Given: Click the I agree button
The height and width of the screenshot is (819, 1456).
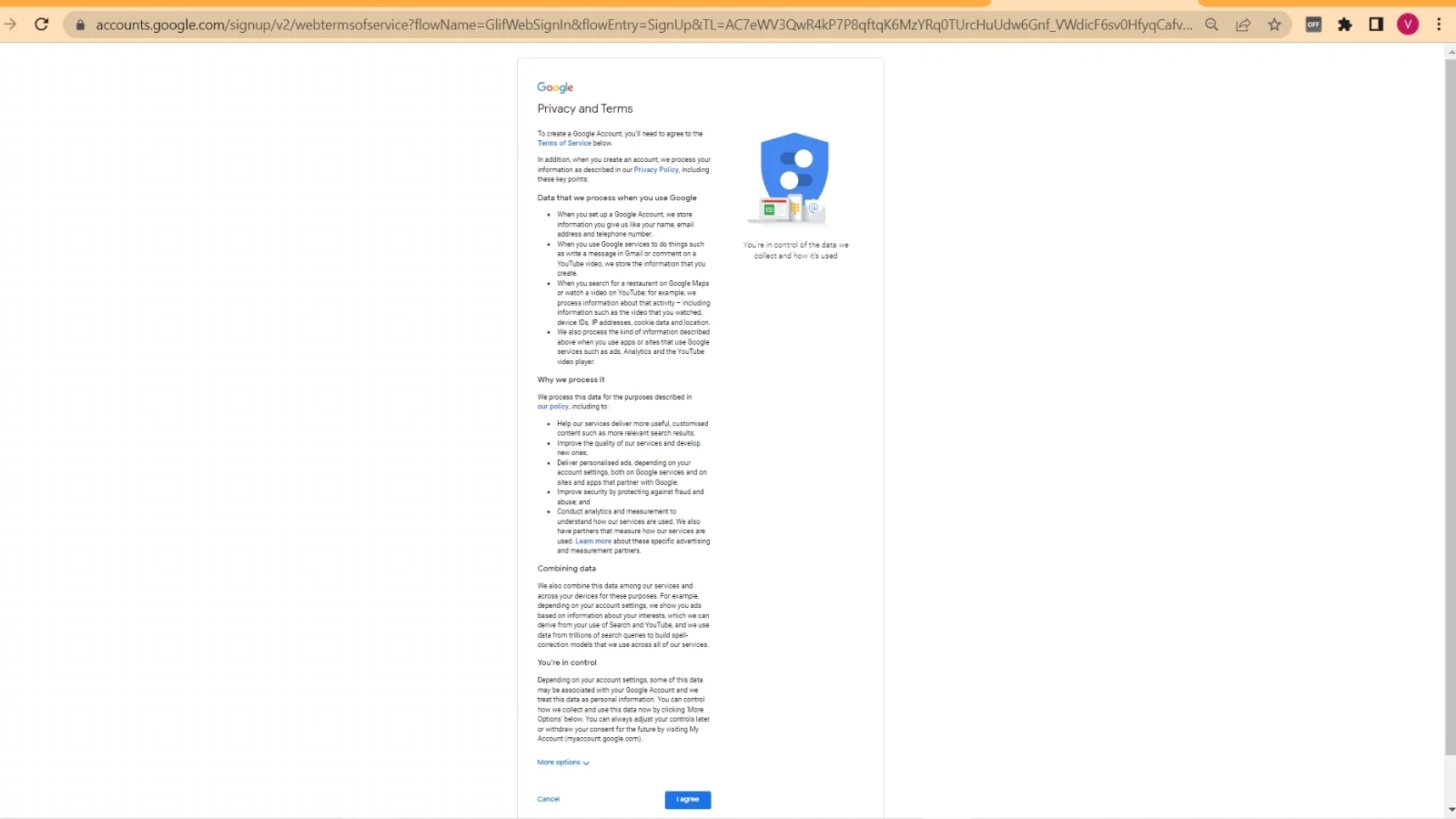Looking at the screenshot, I should [688, 799].
